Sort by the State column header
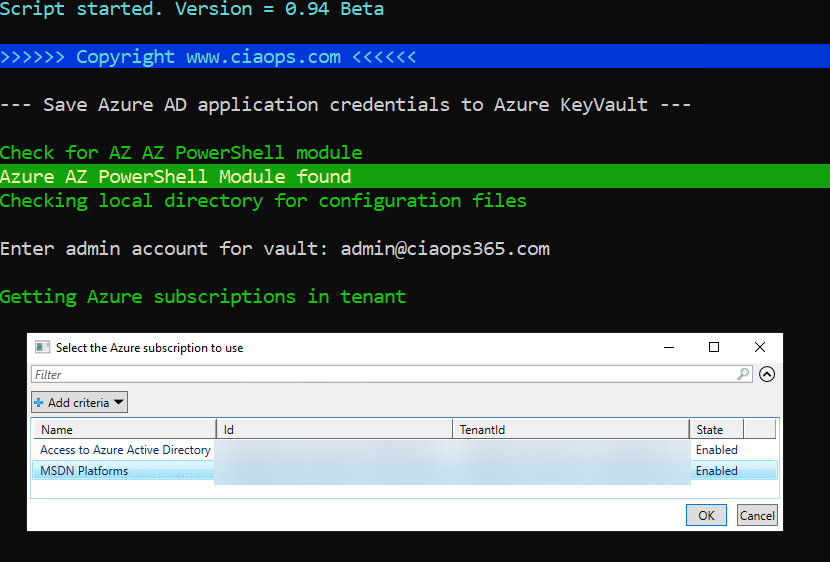 [716, 429]
